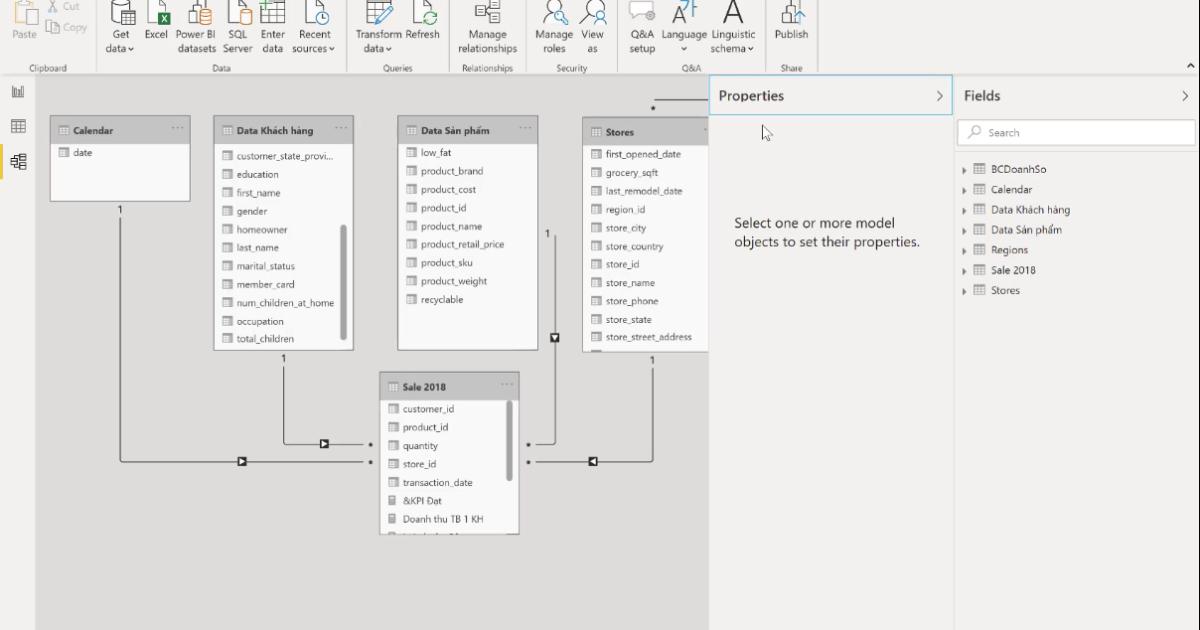Click the Data Khách hàng table scrollbar
1200x630 pixels.
(x=343, y=280)
